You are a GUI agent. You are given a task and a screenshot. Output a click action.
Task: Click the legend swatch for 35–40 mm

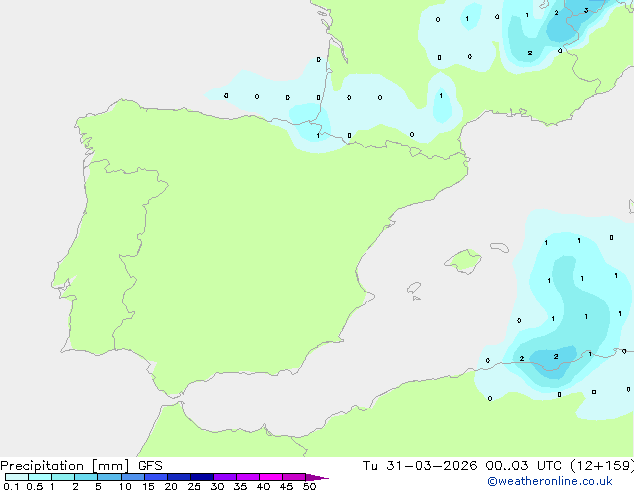point(248,477)
